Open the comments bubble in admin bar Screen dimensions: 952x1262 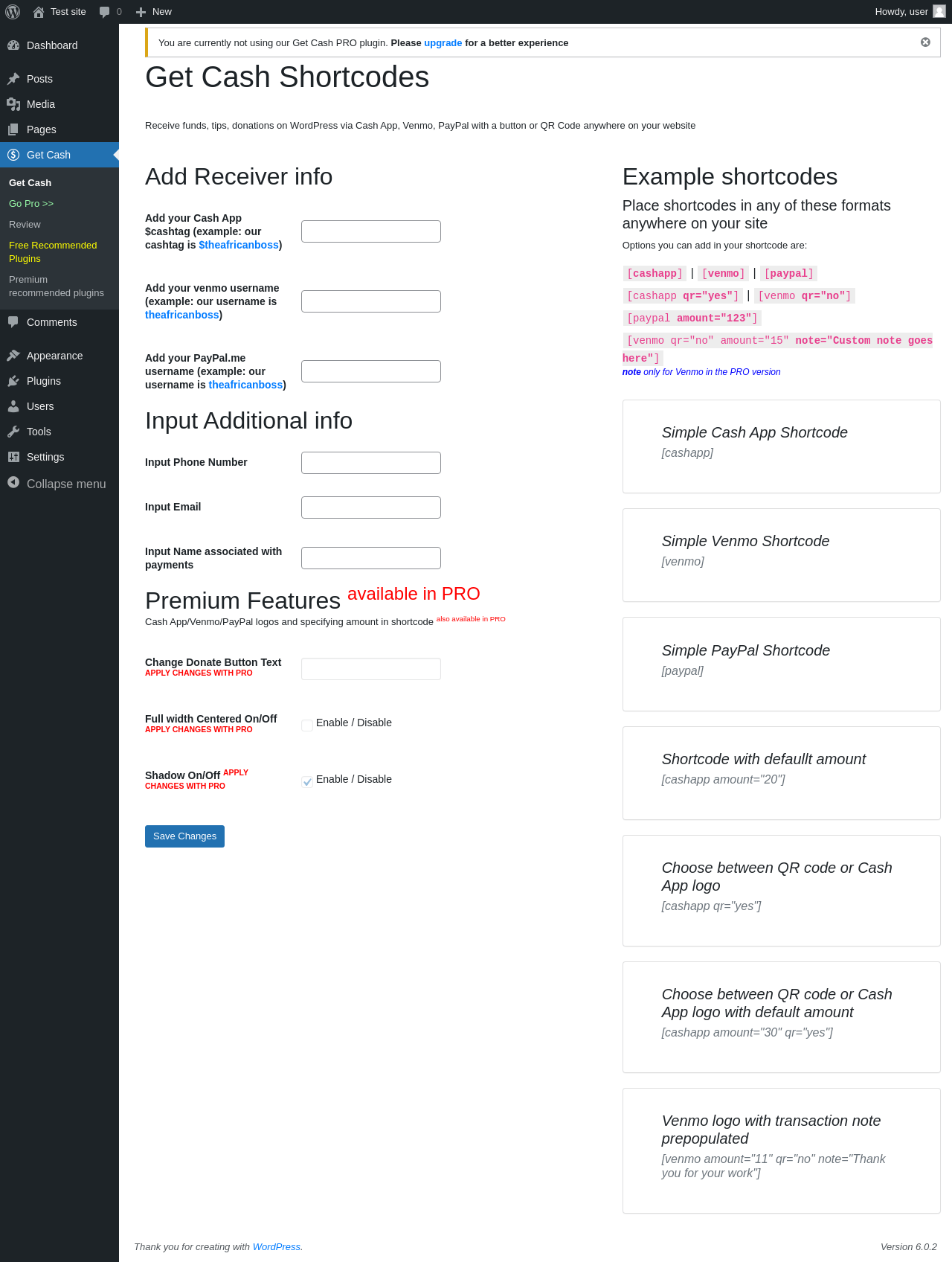coord(110,12)
